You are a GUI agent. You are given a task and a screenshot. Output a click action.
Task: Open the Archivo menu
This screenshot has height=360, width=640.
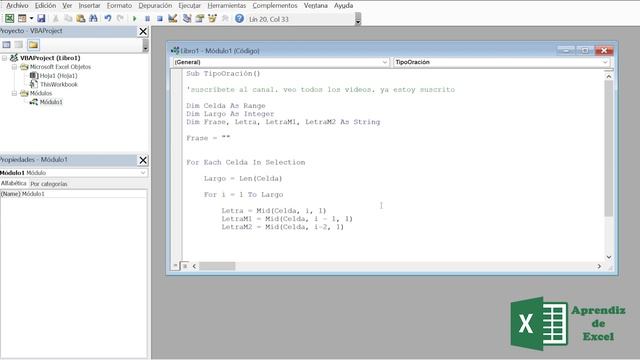coord(17,5)
